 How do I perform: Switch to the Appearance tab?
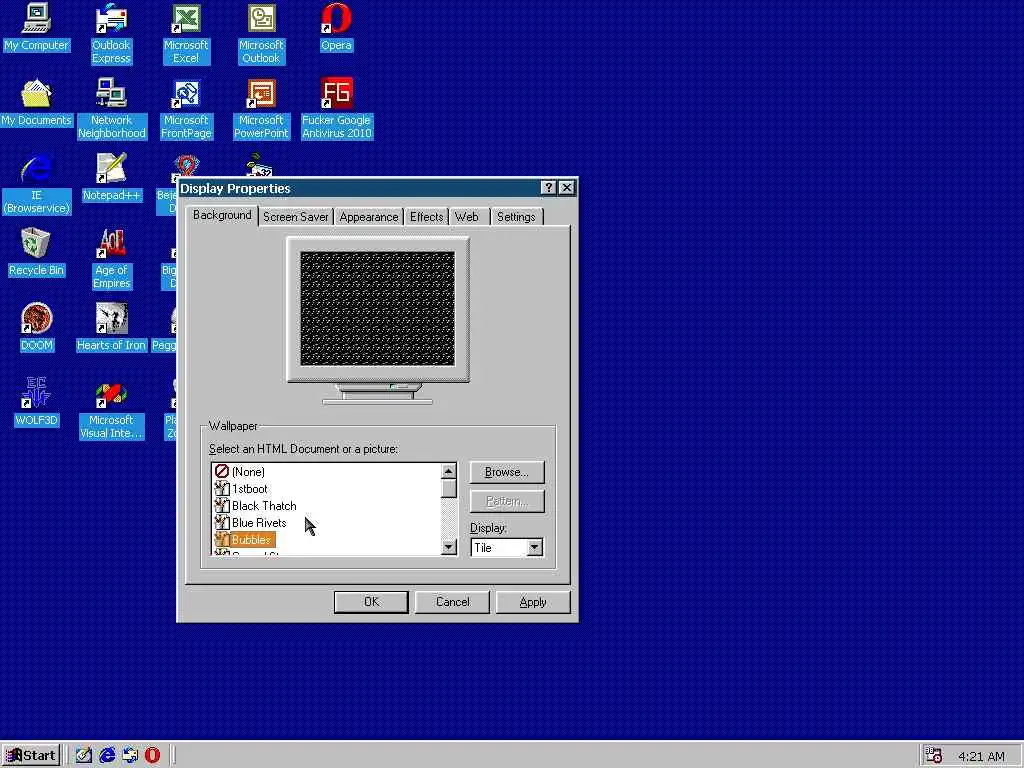(x=368, y=217)
